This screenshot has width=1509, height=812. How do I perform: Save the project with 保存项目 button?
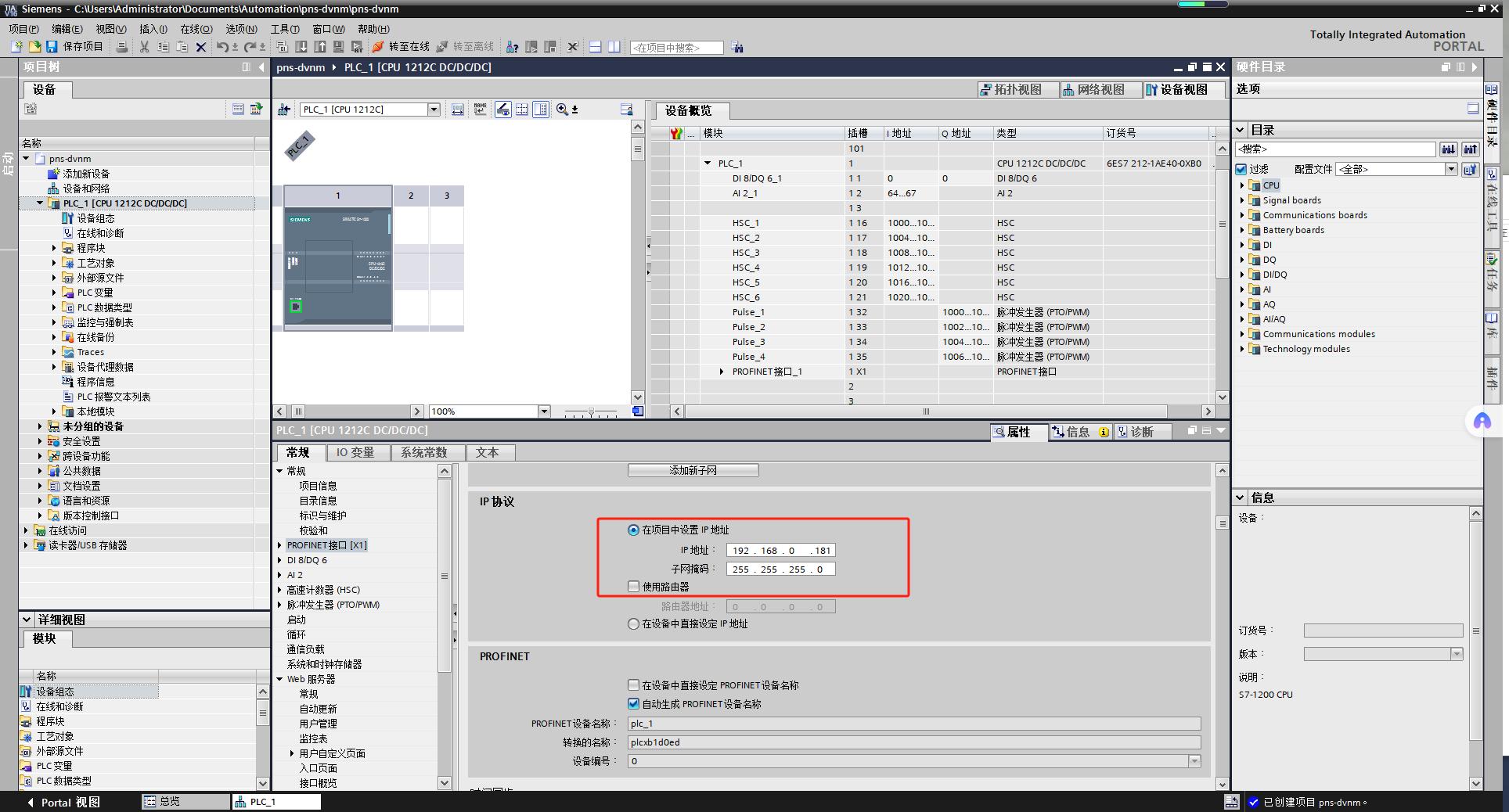tap(74, 47)
